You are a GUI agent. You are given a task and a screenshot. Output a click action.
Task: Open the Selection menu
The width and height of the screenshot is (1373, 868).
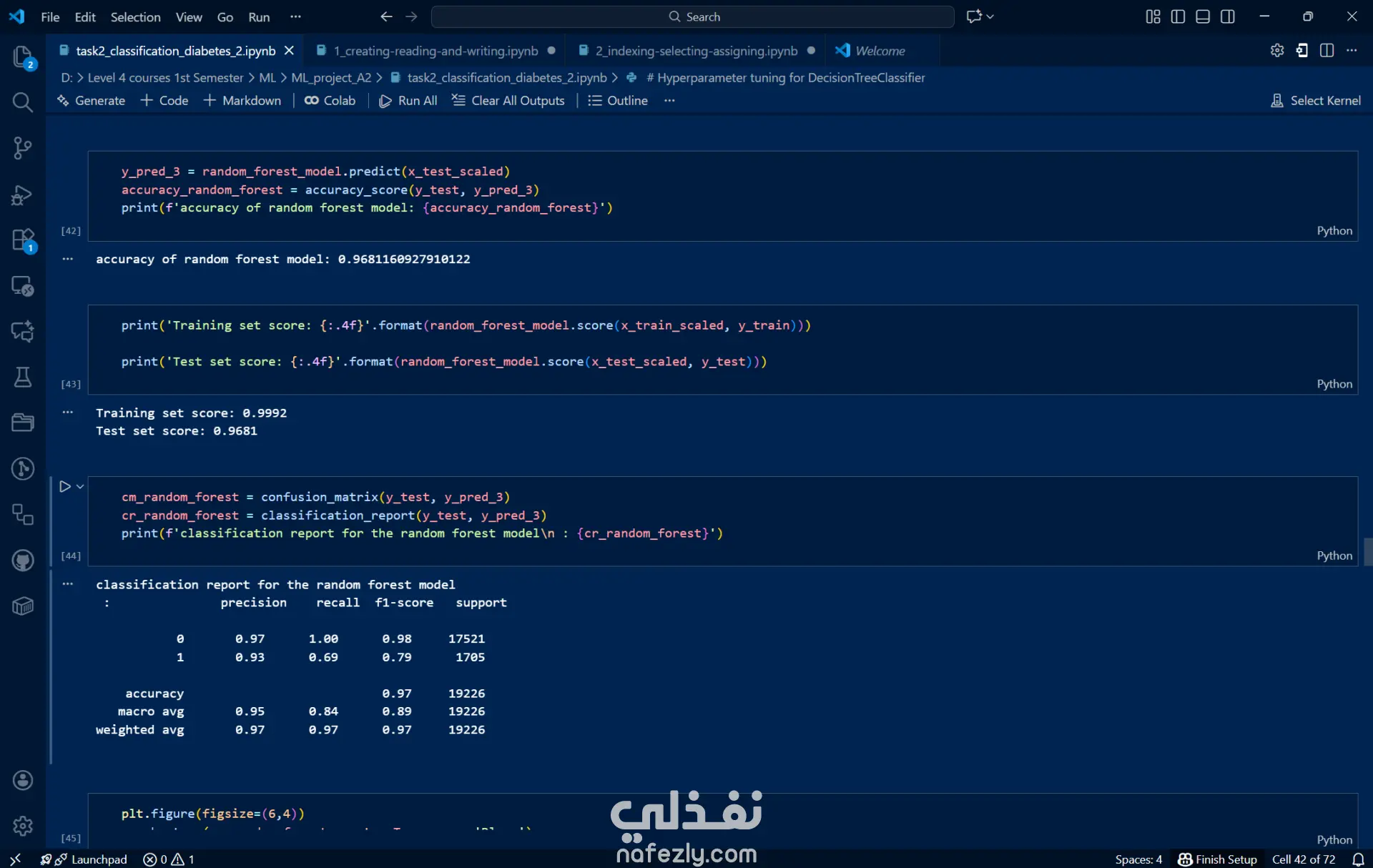[135, 16]
